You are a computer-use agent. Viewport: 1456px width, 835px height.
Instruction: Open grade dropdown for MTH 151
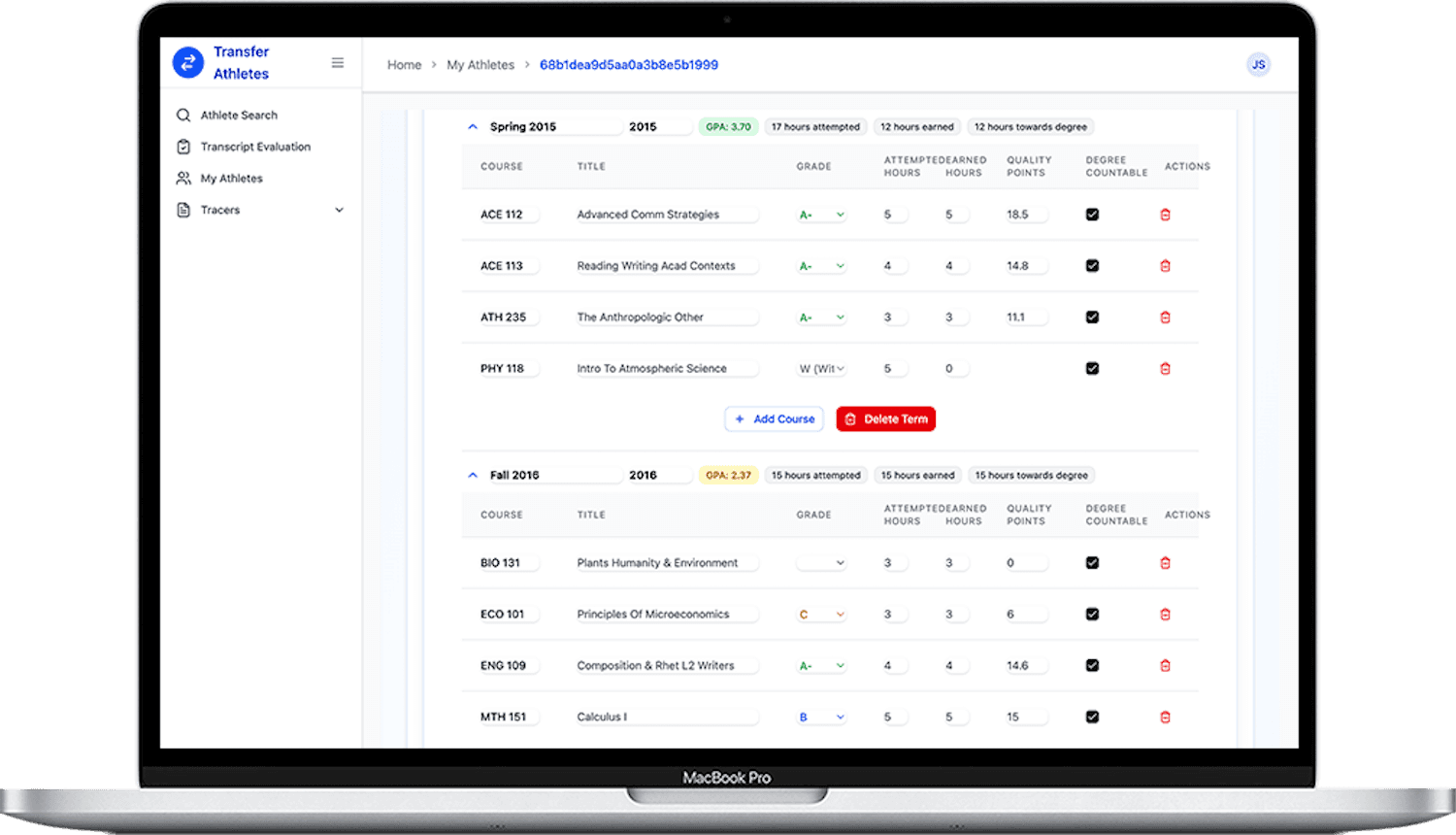[x=821, y=718]
